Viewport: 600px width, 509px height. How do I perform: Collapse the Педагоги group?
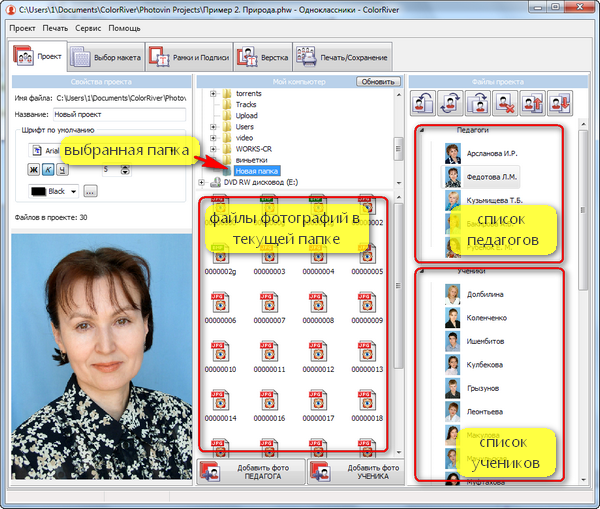coord(422,131)
